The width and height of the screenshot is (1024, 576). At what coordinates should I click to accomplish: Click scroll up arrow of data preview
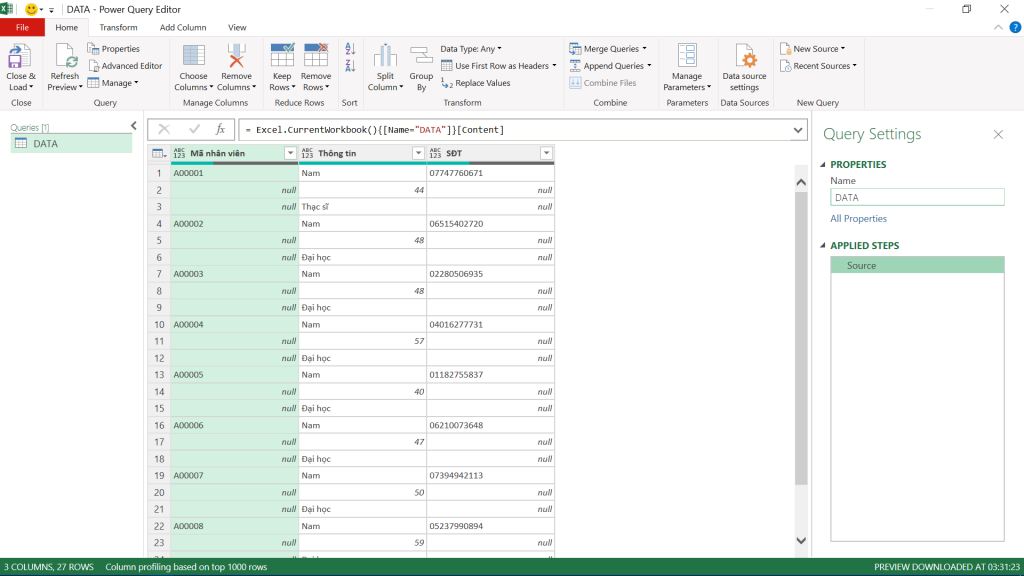(x=801, y=182)
